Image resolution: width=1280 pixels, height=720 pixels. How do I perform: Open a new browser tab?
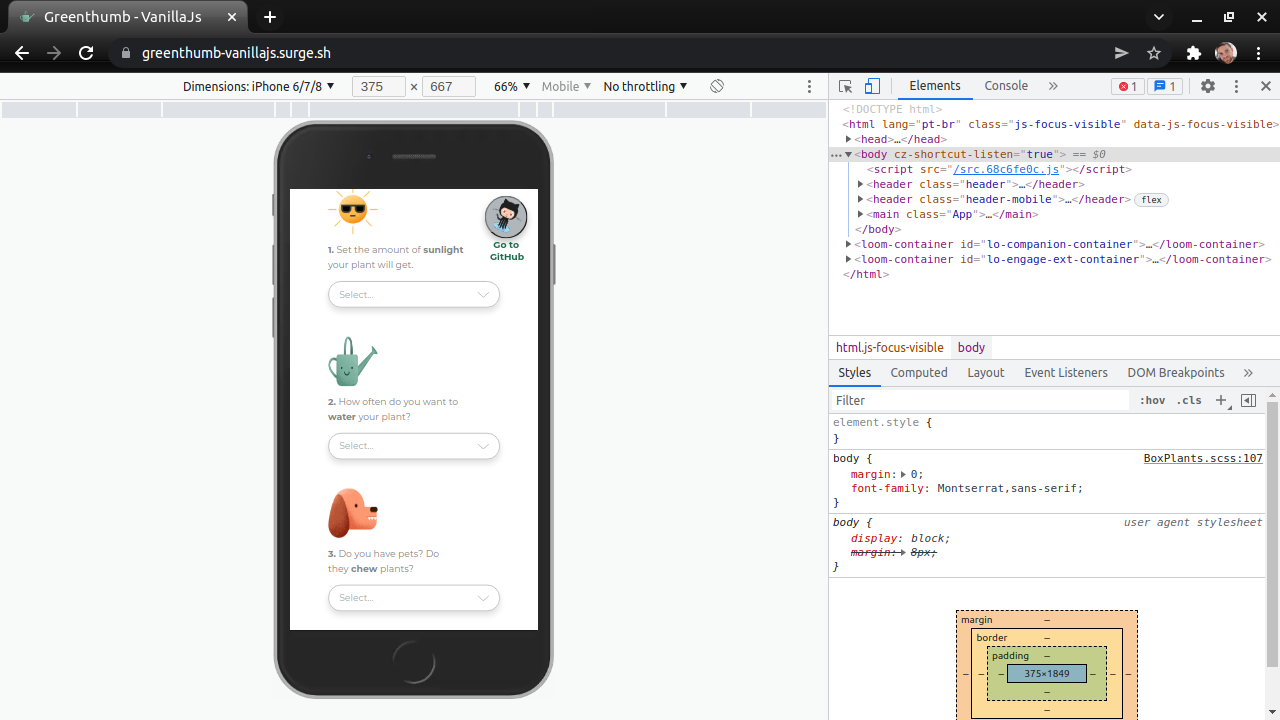270,17
